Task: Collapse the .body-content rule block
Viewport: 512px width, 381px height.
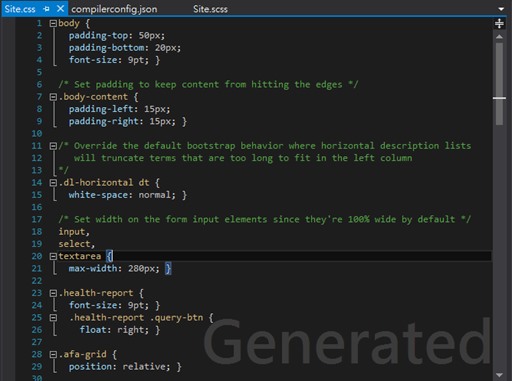Action: (53, 97)
